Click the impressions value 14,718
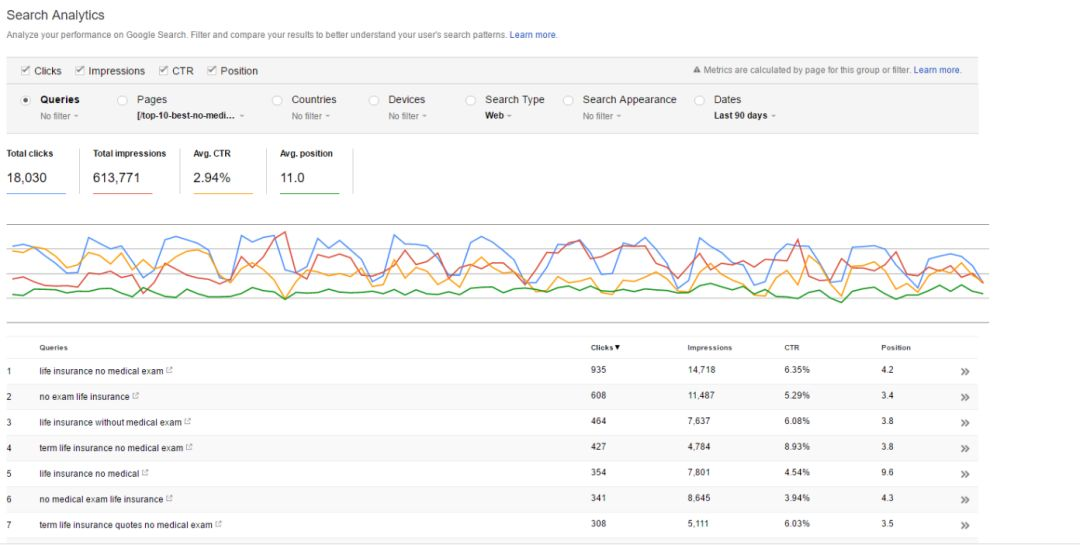Image resolution: width=1080 pixels, height=545 pixels. pos(701,370)
